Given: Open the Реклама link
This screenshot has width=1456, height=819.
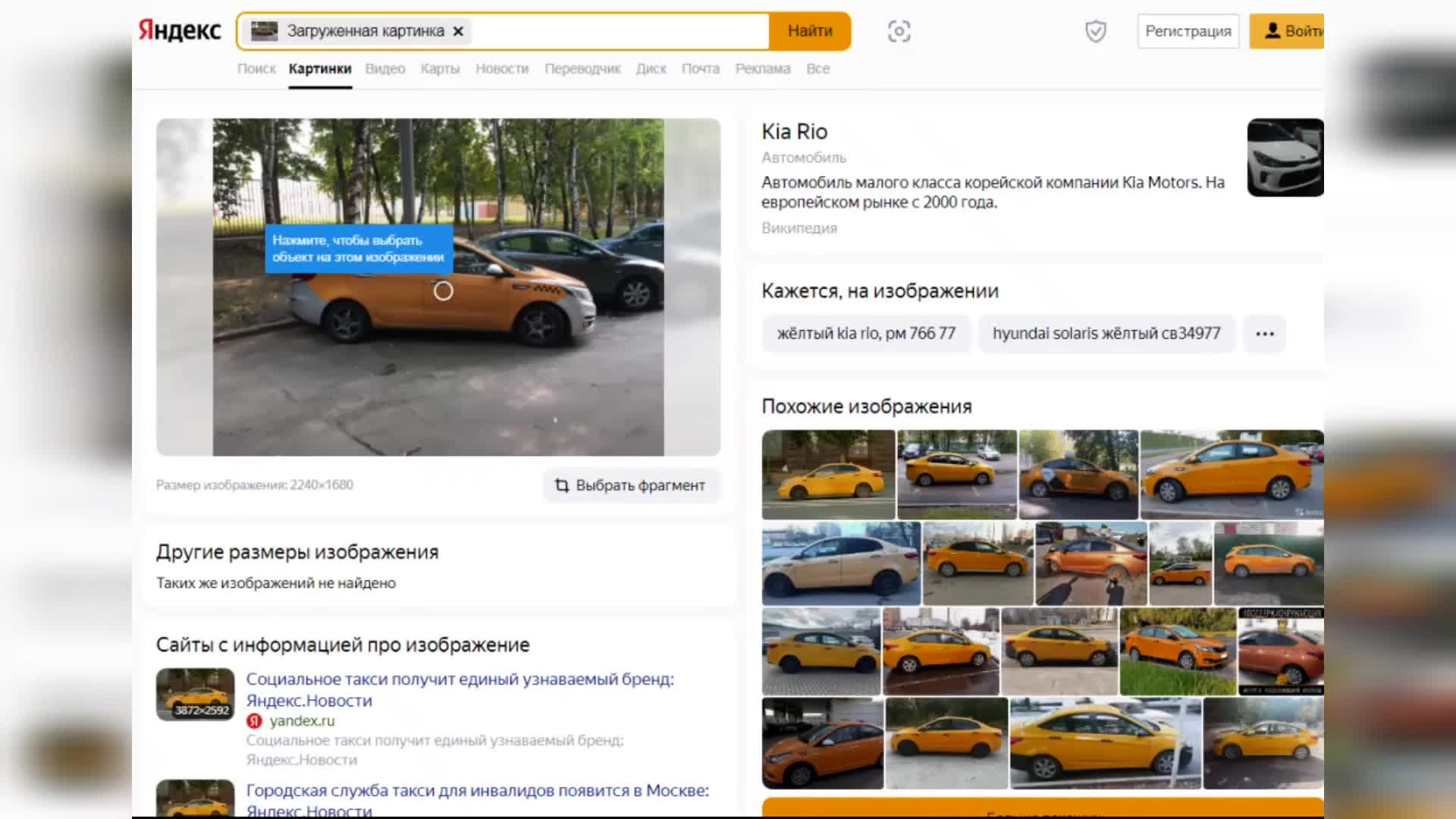Looking at the screenshot, I should coord(763,68).
